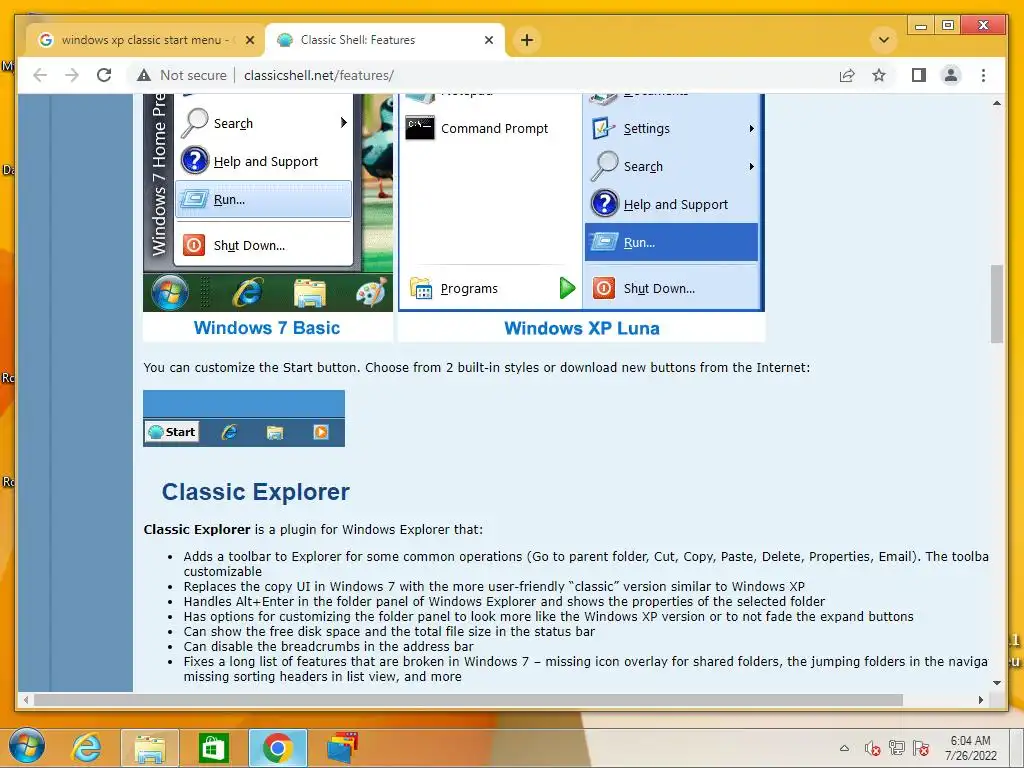Click the Windows XP Luna start menu screenshot
This screenshot has height=768, width=1024.
coord(581,202)
